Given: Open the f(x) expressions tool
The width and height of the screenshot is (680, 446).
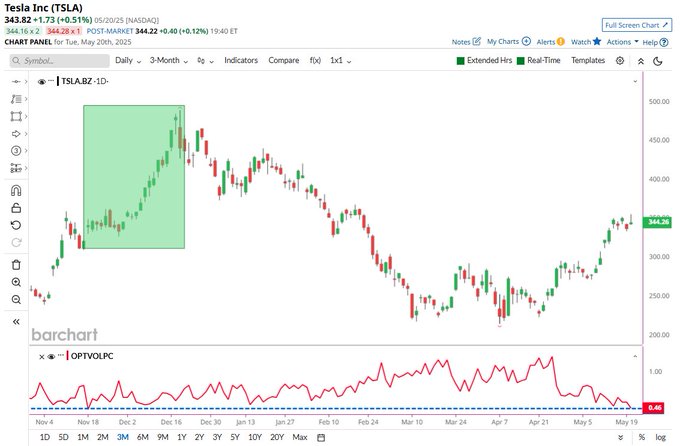Looking at the screenshot, I should 315,60.
